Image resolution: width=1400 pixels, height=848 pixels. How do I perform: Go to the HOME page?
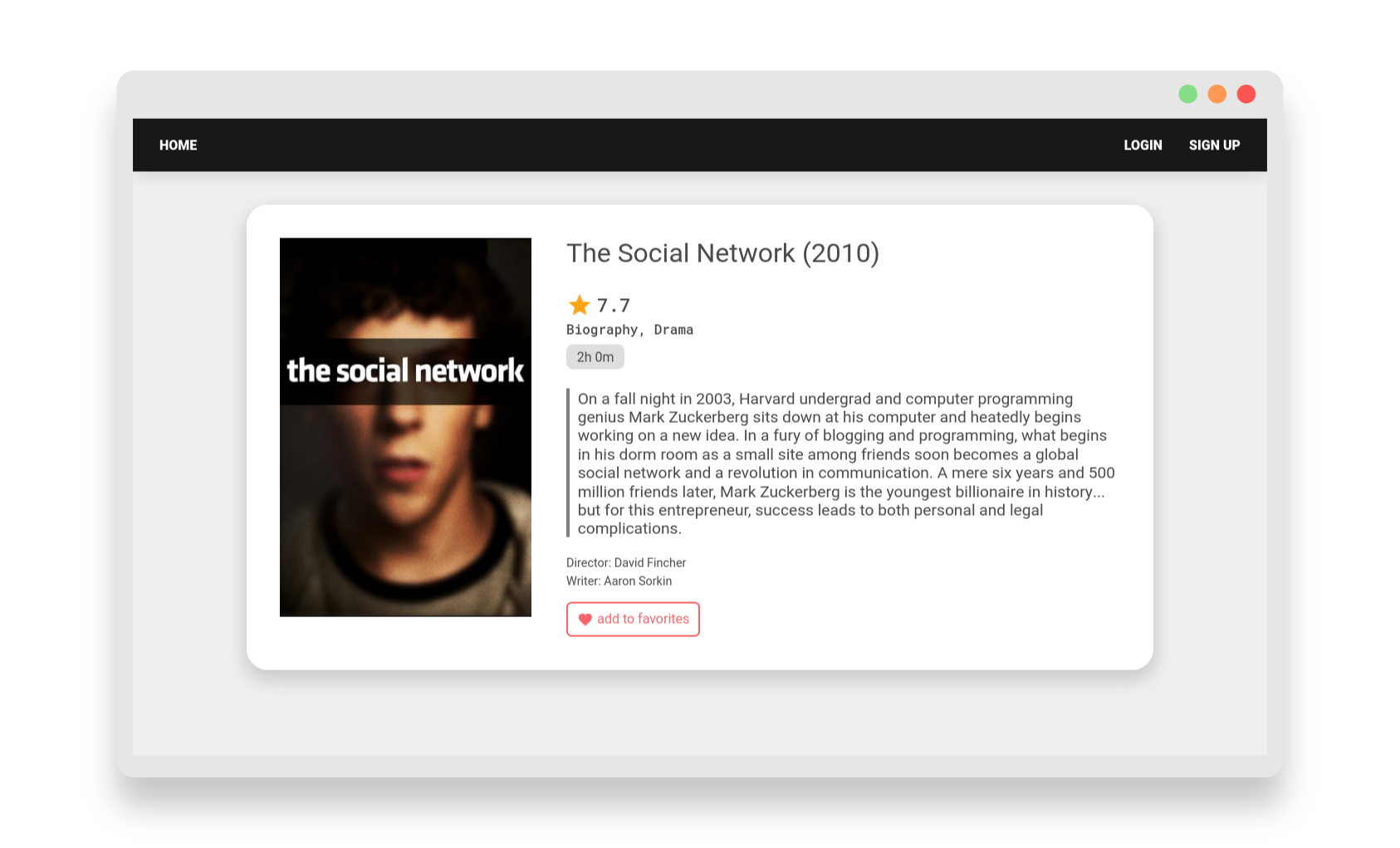click(x=178, y=145)
